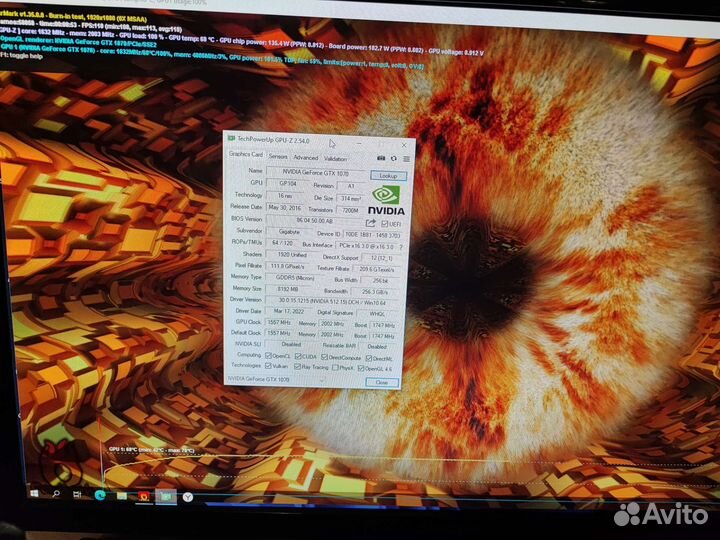Open the Windows Start menu

[34, 493]
